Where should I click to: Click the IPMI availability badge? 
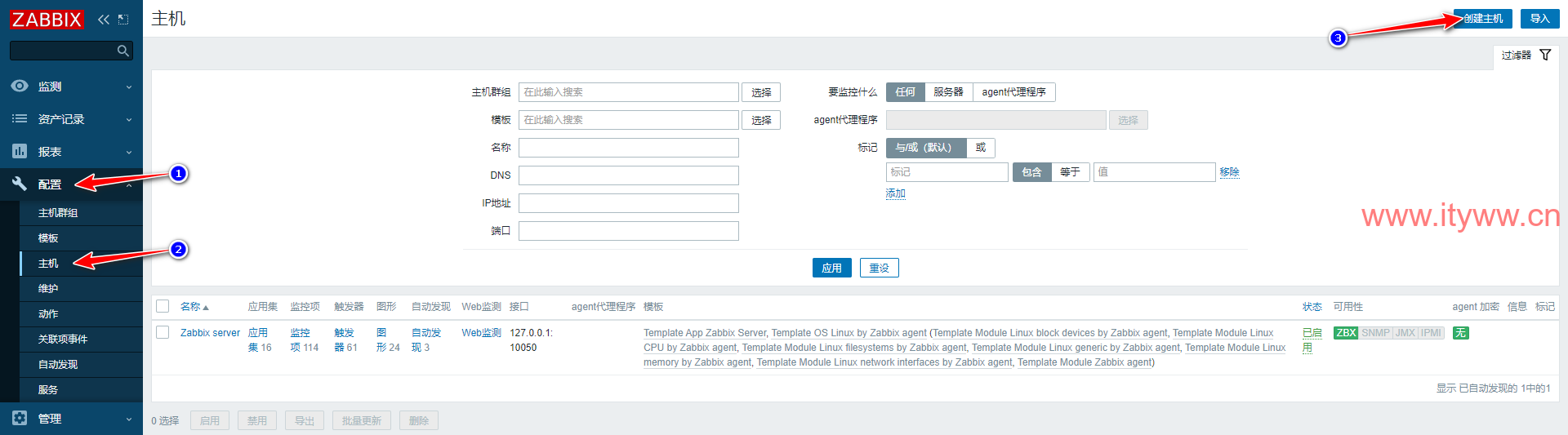1431,333
